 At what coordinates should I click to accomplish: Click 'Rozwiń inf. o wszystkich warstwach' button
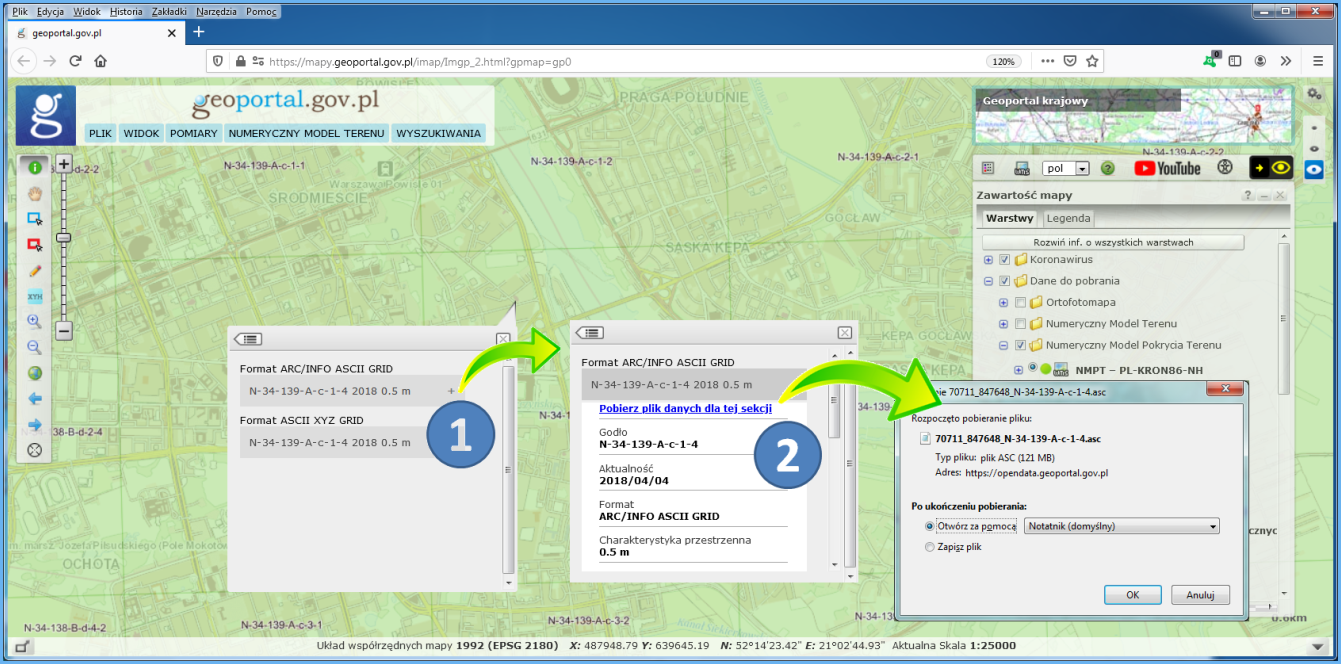coord(1113,242)
